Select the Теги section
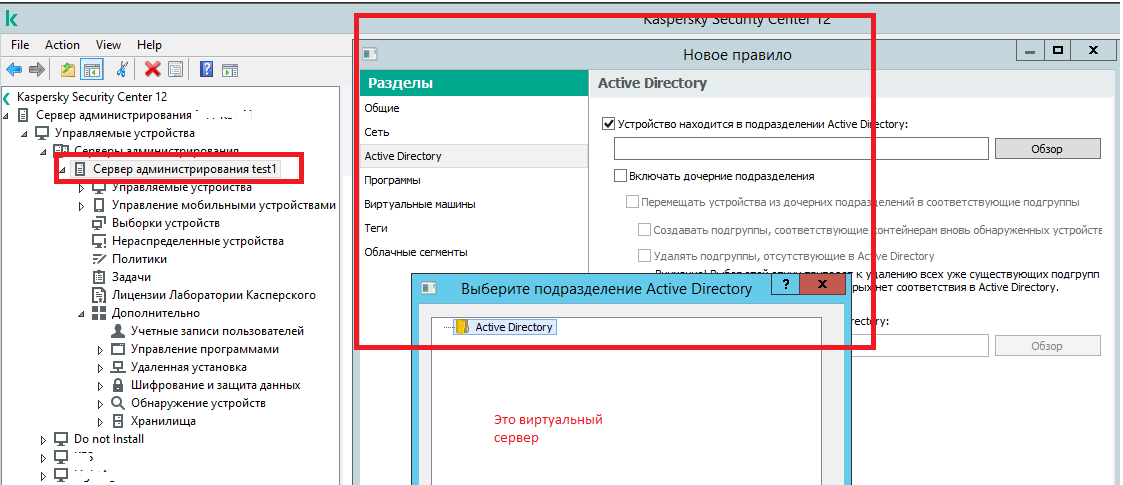 (473, 228)
